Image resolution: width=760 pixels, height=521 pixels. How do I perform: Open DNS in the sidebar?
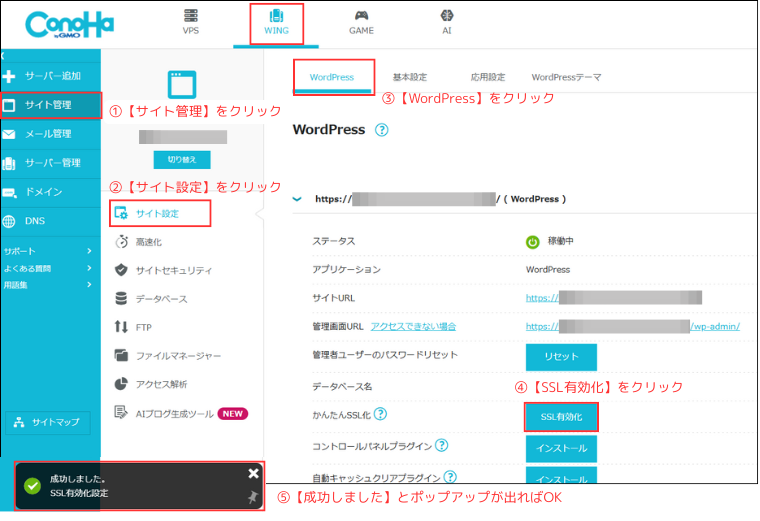(50, 221)
